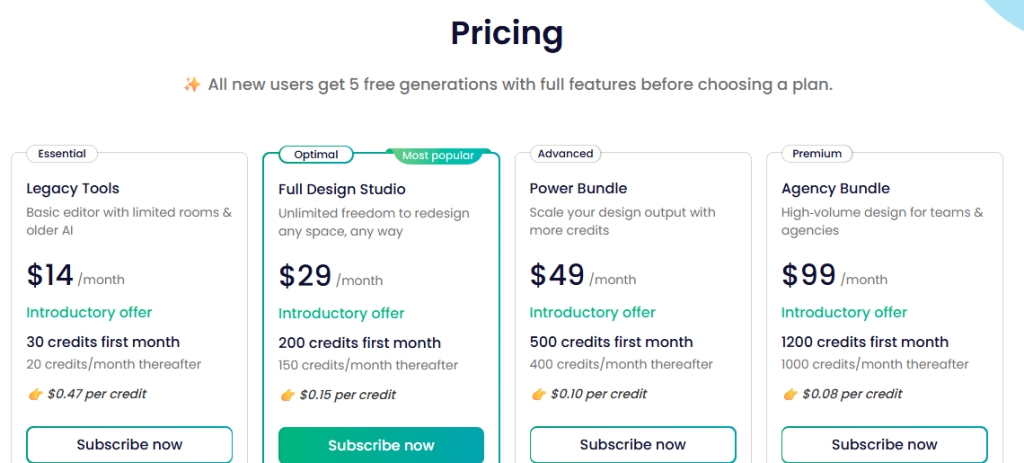1024x463 pixels.
Task: Click the Full Design Studio plan title
Action: pos(342,189)
